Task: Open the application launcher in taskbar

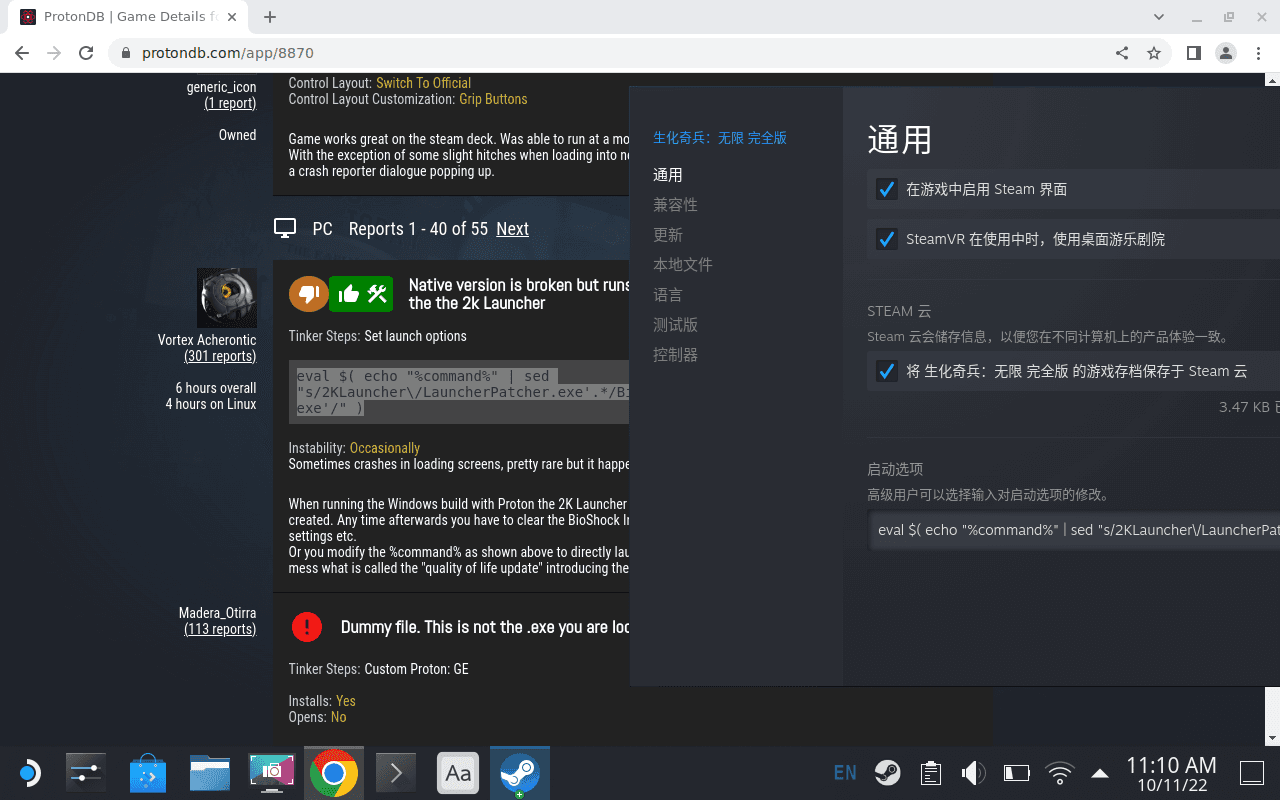Action: pyautogui.click(x=28, y=772)
